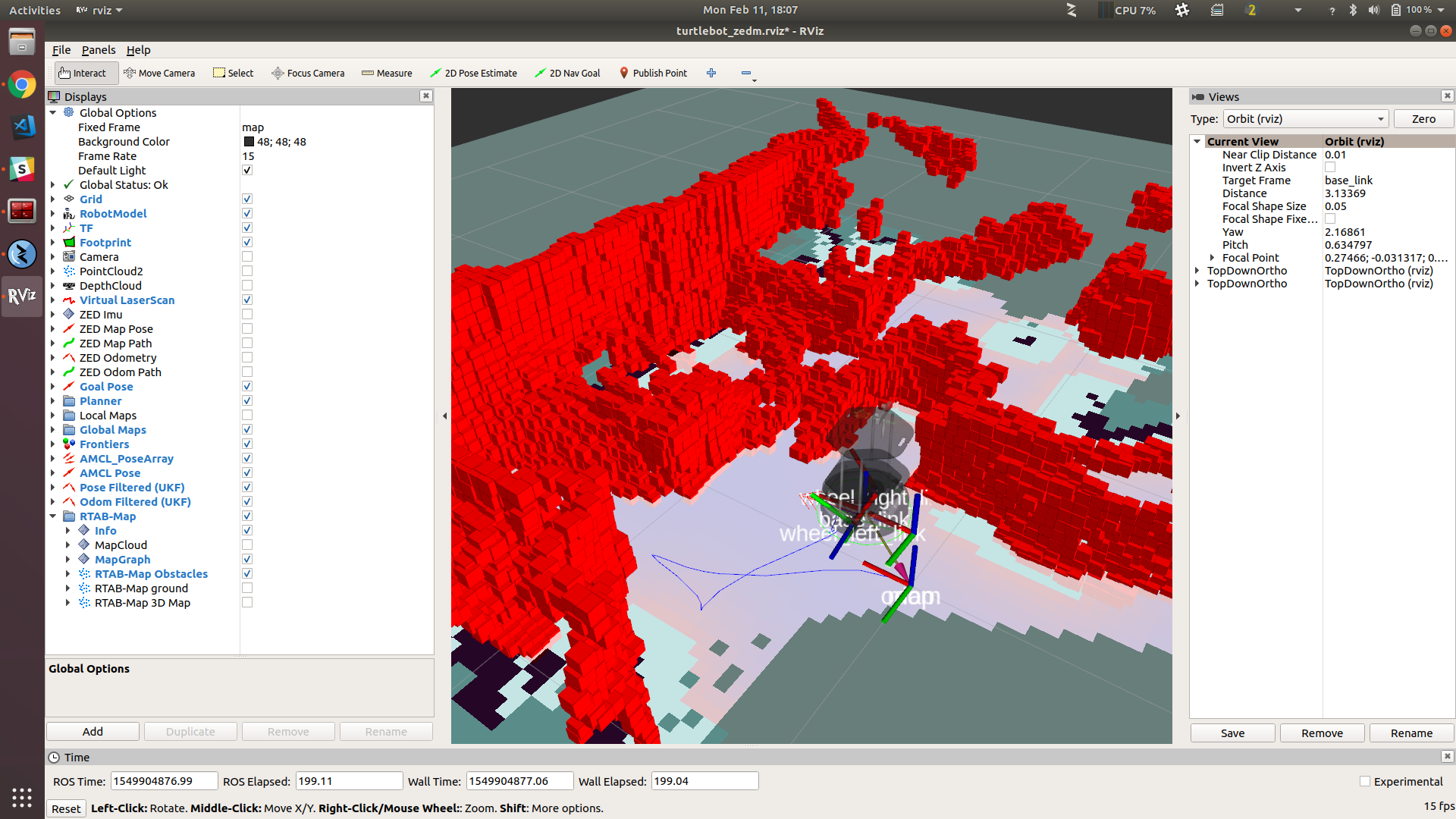Click the plus add-tool icon in toolbar
The width and height of the screenshot is (1456, 819).
point(711,73)
